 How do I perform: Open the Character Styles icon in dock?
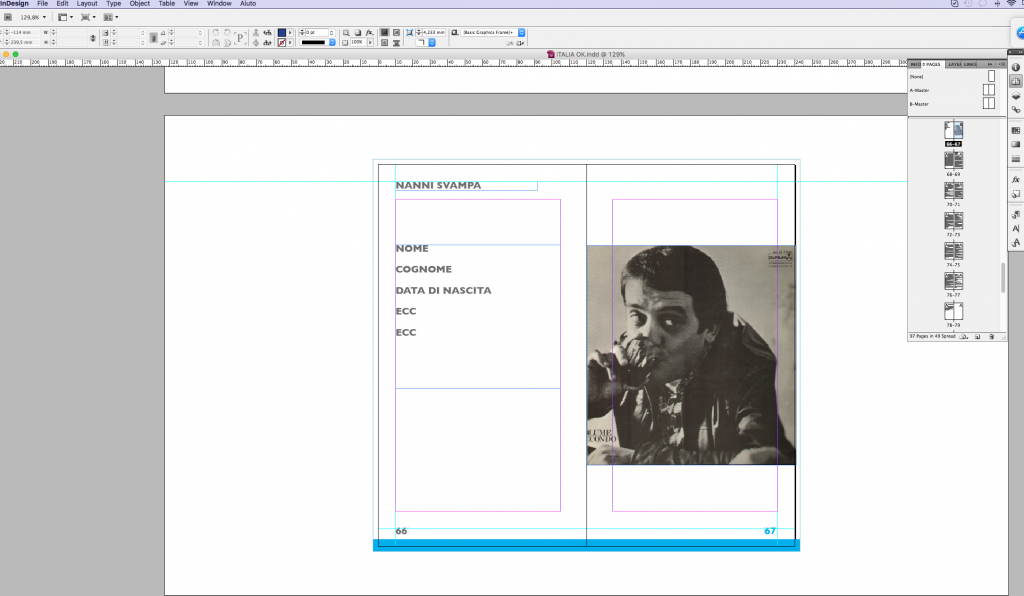[1016, 243]
